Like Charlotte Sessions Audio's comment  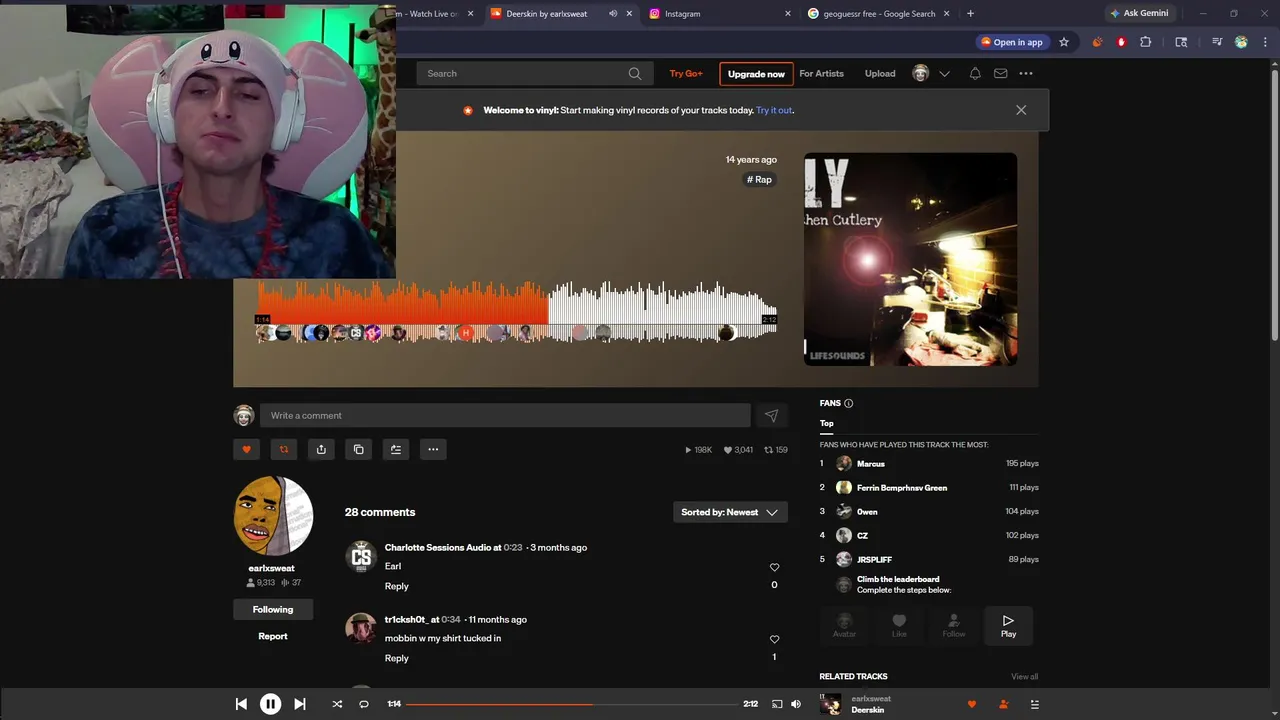[774, 567]
